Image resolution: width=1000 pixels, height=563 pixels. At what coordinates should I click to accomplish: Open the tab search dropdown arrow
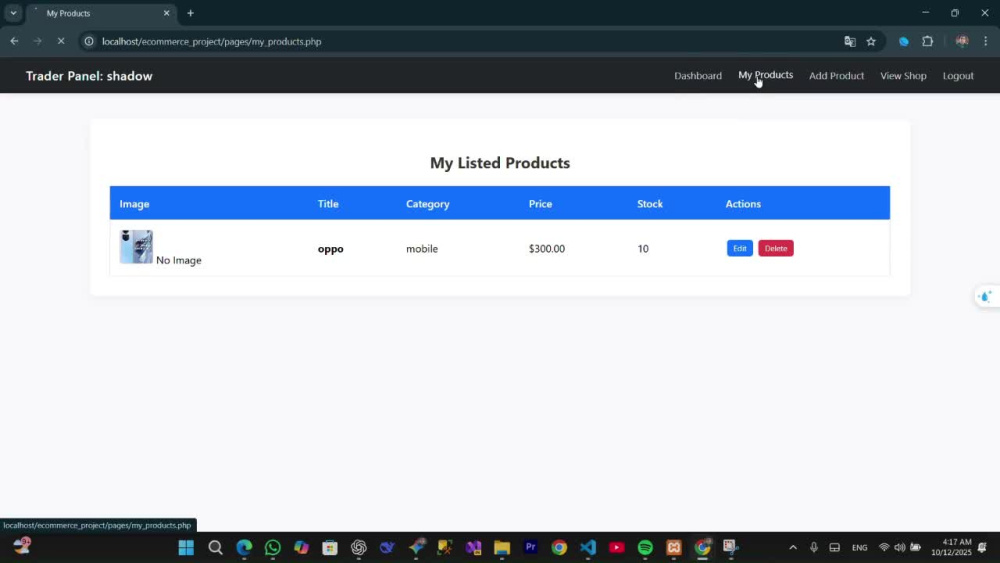tap(13, 13)
